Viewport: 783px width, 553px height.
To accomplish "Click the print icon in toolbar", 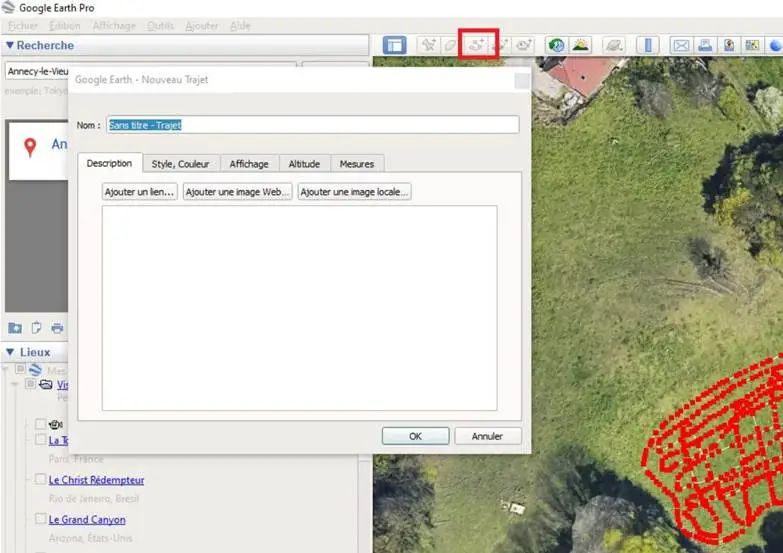I will 705,44.
